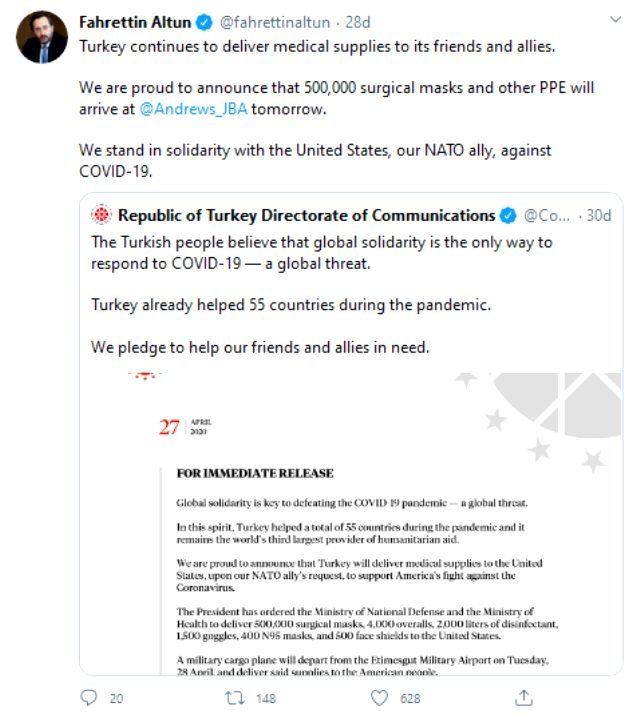Image resolution: width=640 pixels, height=718 pixels.
Task: Click the 20 replies count
Action: click(116, 698)
